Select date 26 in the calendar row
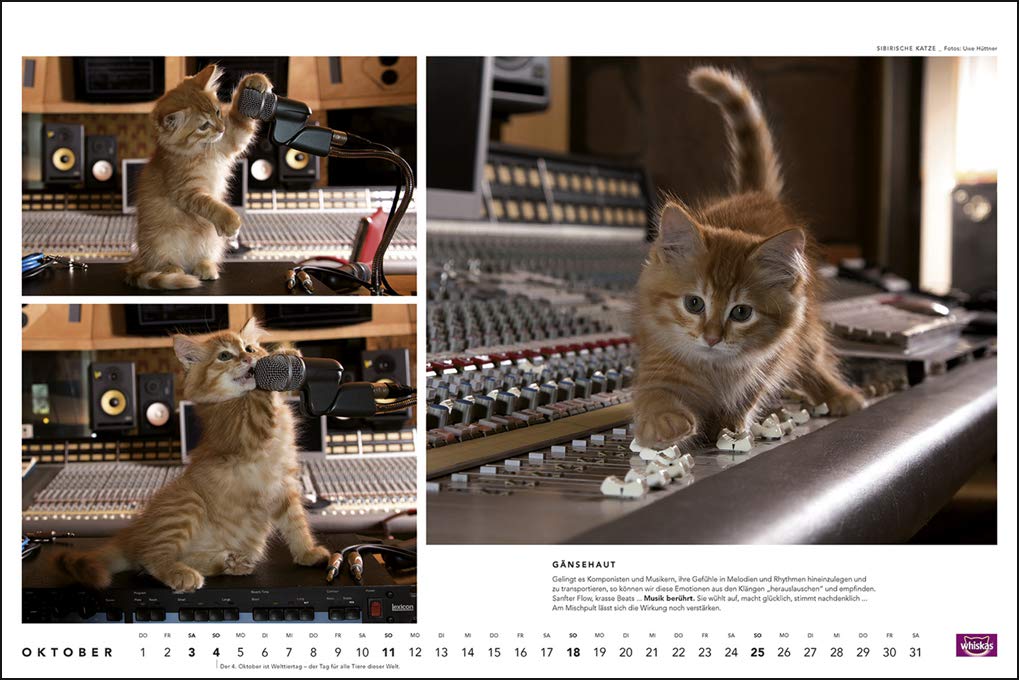This screenshot has width=1019, height=680. [x=784, y=652]
